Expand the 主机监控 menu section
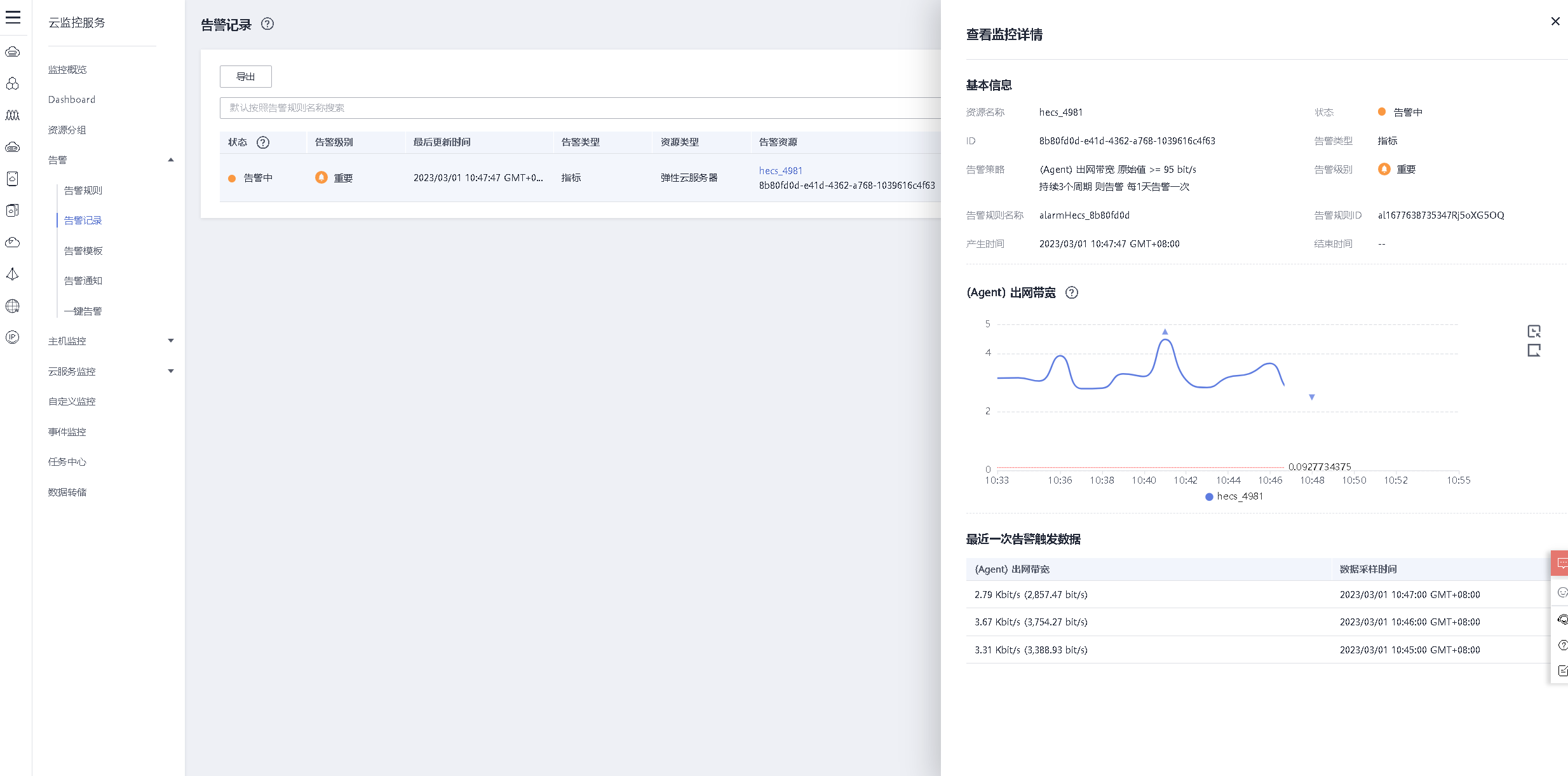The width and height of the screenshot is (1568, 776). (170, 341)
